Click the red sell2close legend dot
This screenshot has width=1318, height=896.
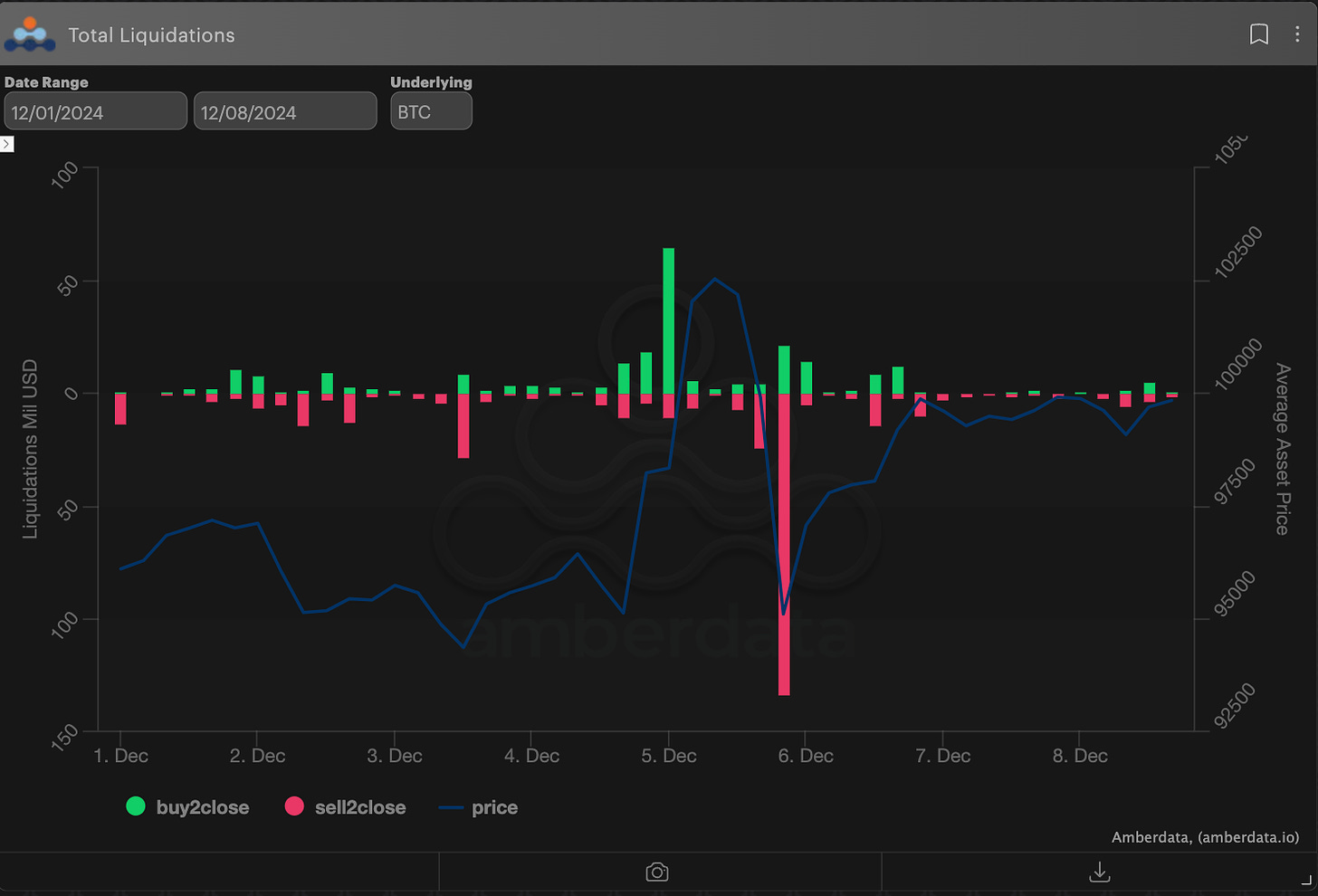(294, 806)
